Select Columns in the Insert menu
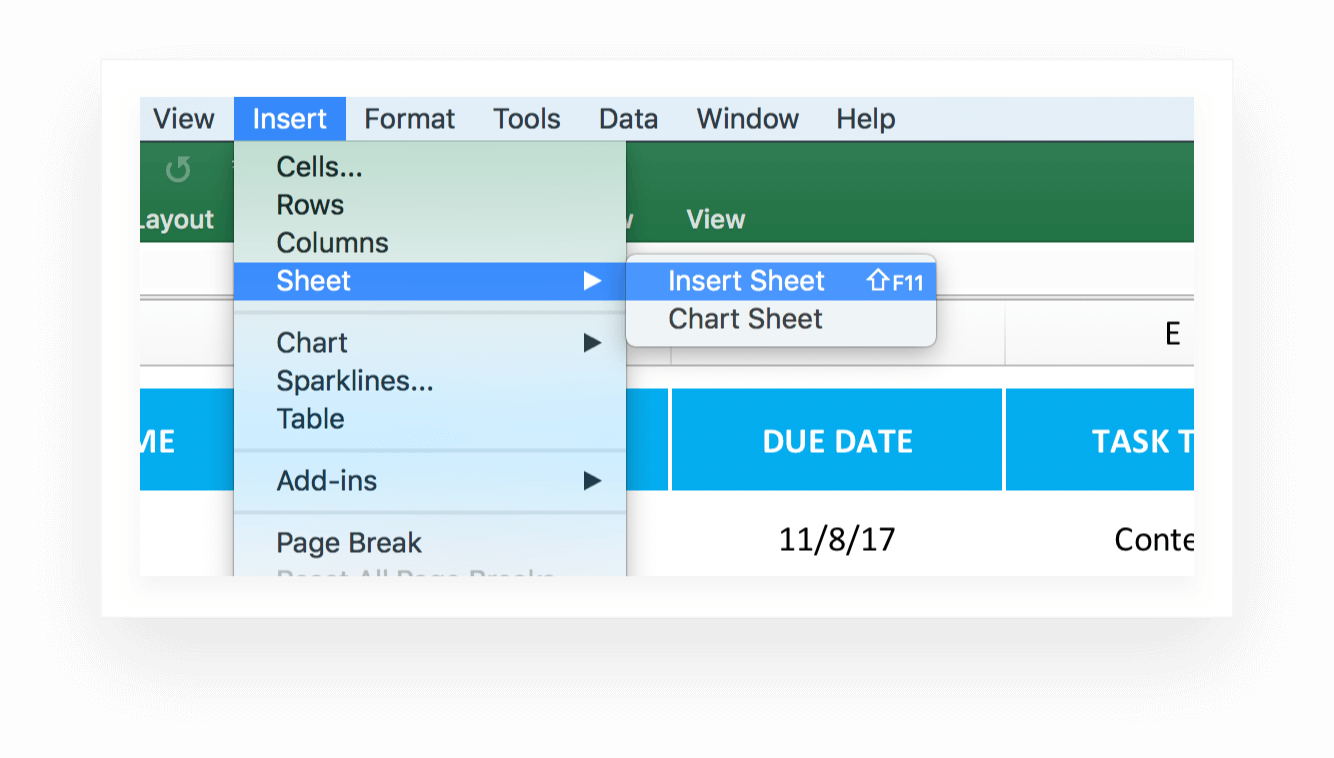The width and height of the screenshot is (1334, 758). pos(332,243)
